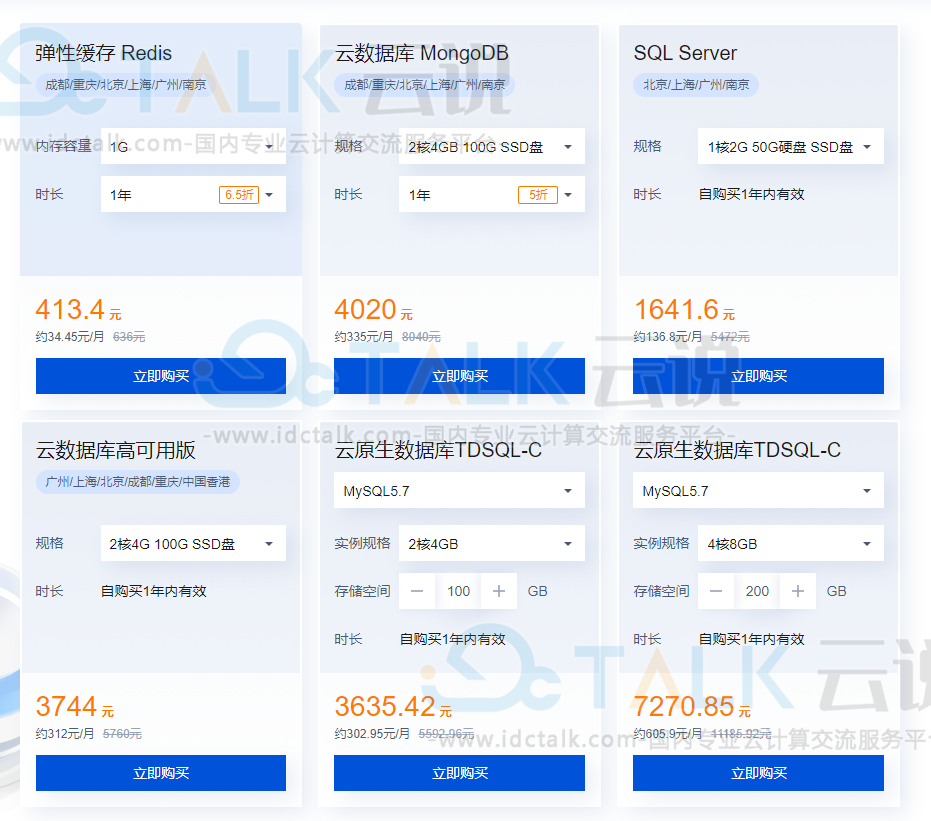Click the struck-through original price 5472元
This screenshot has height=821, width=931.
pos(730,337)
